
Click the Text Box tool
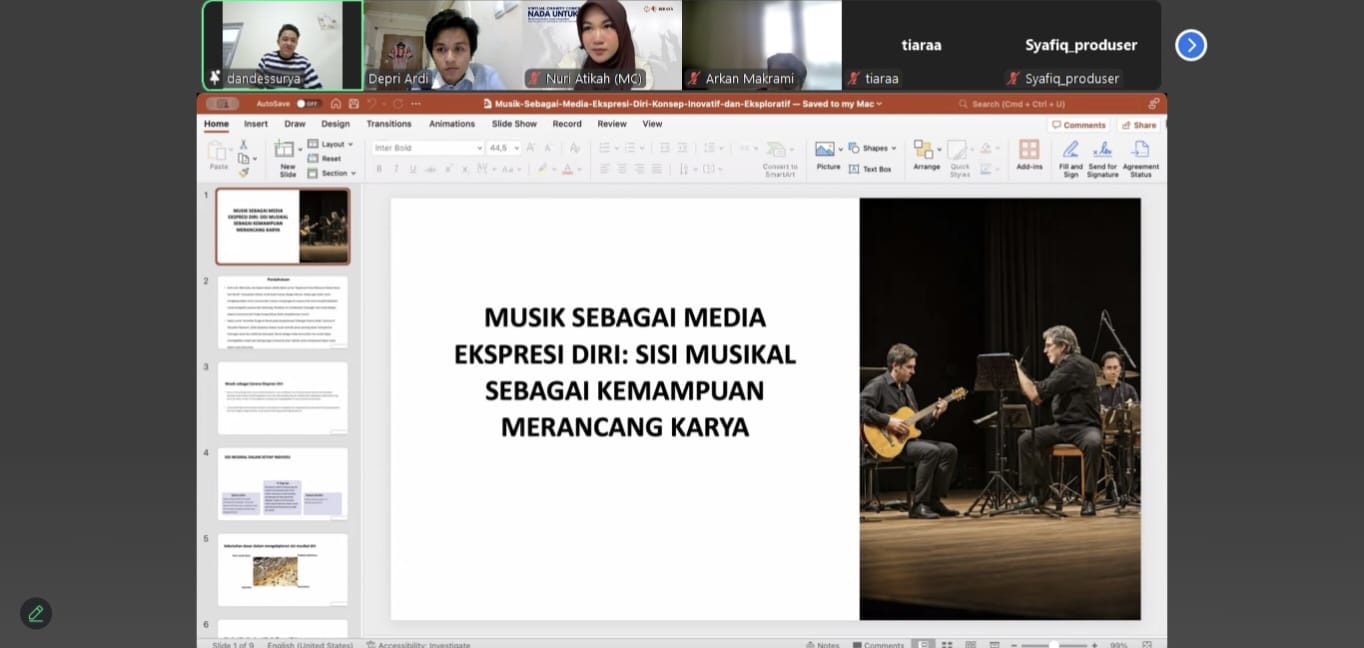pos(870,169)
